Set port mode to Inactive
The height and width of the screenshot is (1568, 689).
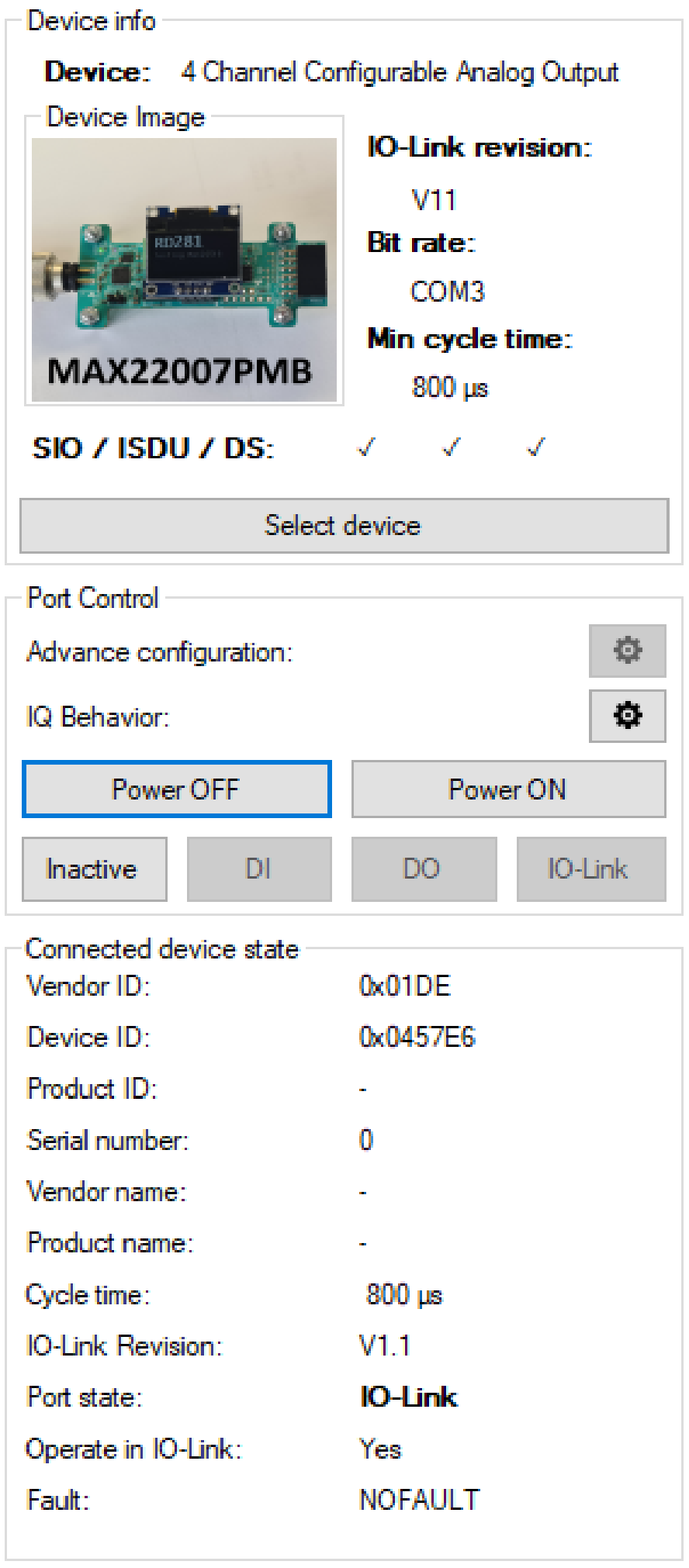[94, 869]
